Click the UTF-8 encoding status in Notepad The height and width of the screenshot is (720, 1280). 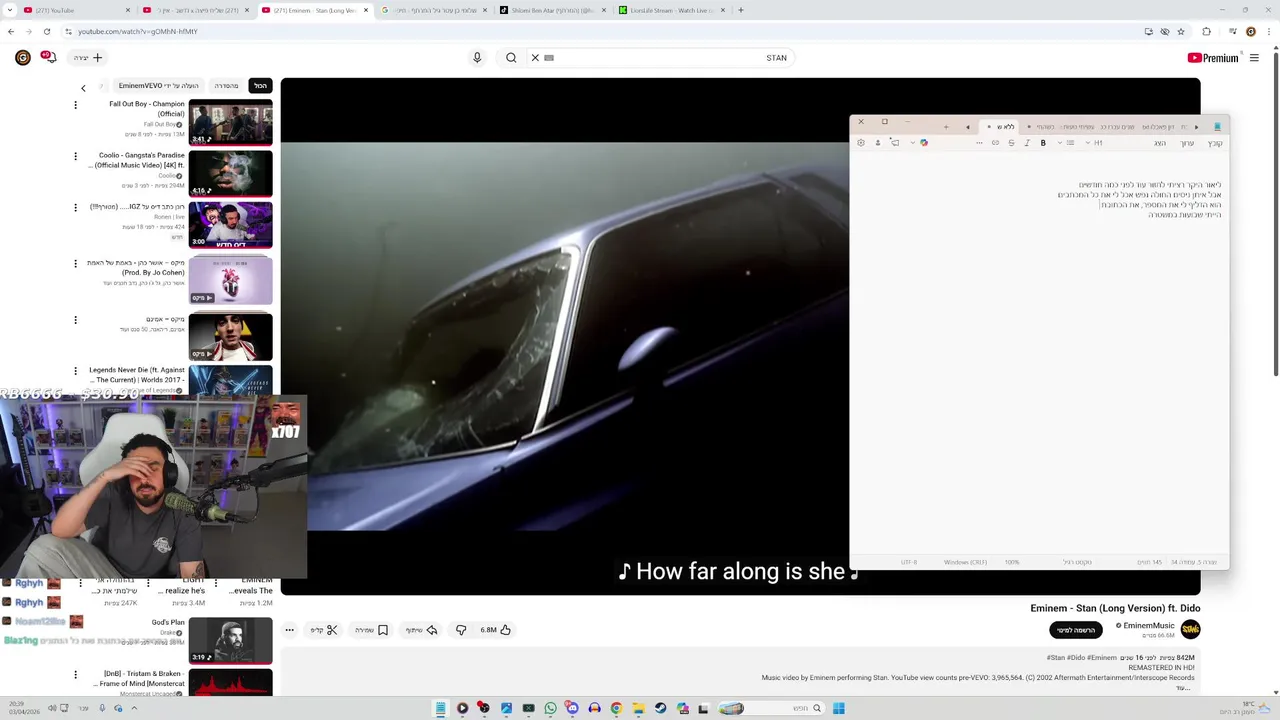click(x=909, y=562)
